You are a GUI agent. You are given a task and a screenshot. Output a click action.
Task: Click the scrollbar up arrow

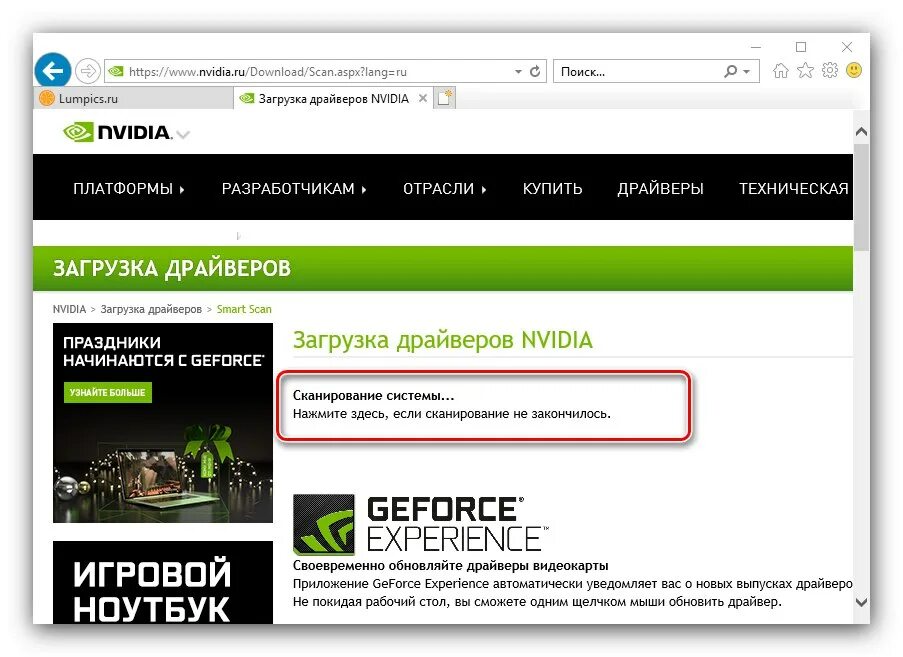coord(862,132)
